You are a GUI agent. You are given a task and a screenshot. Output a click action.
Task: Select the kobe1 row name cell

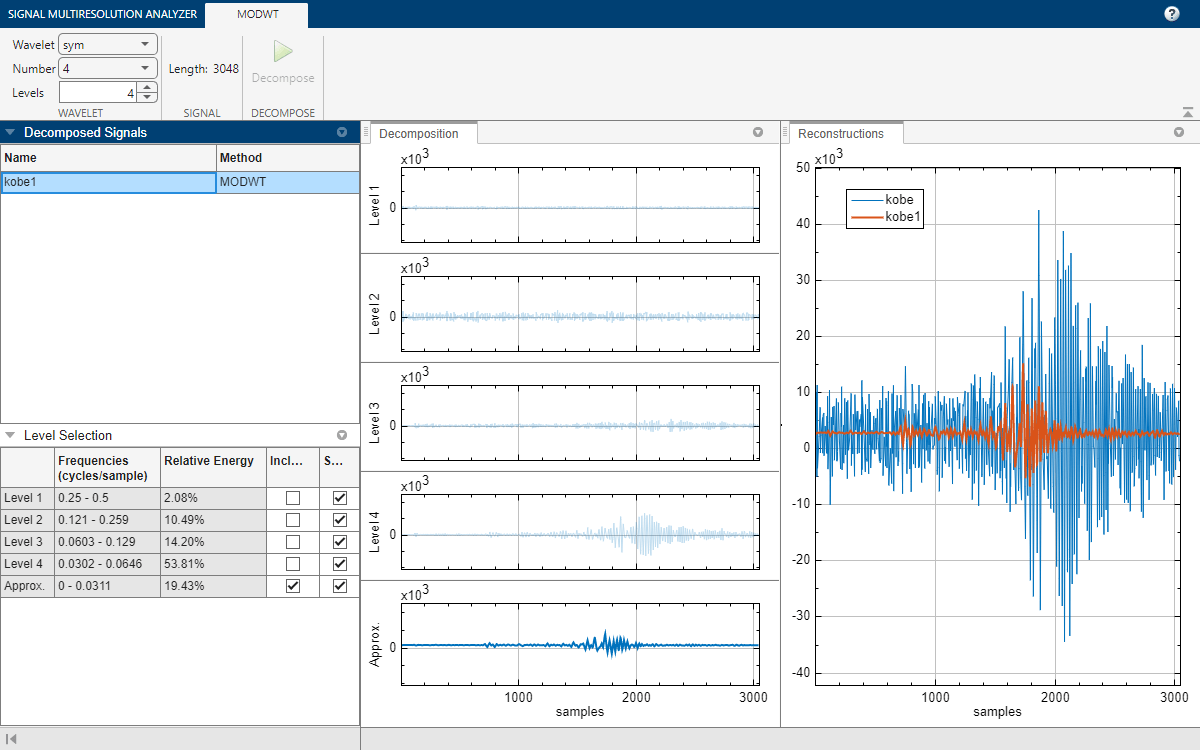[x=108, y=182]
